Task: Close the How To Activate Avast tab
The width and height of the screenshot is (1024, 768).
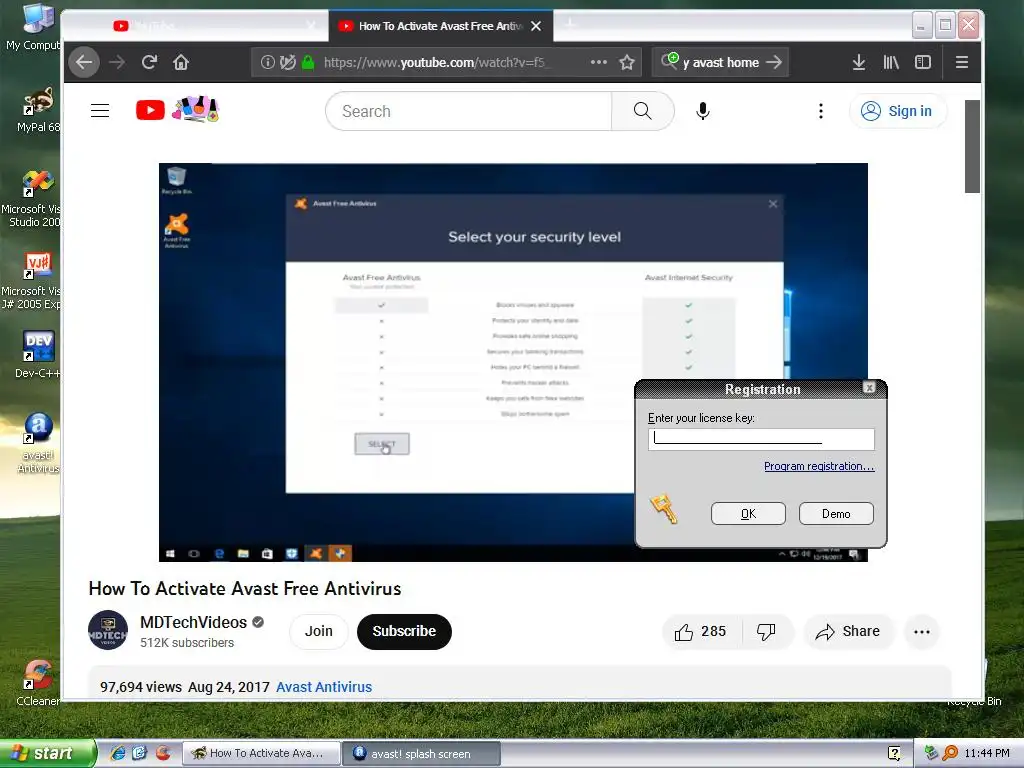Action: coord(536,26)
